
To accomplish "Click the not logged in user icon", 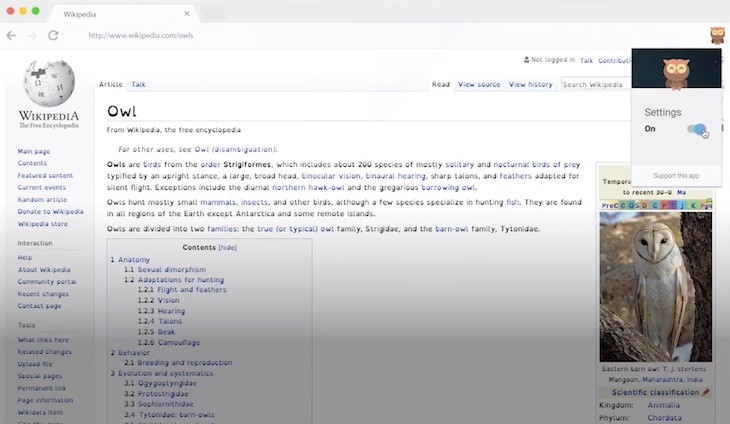I will [x=525, y=60].
